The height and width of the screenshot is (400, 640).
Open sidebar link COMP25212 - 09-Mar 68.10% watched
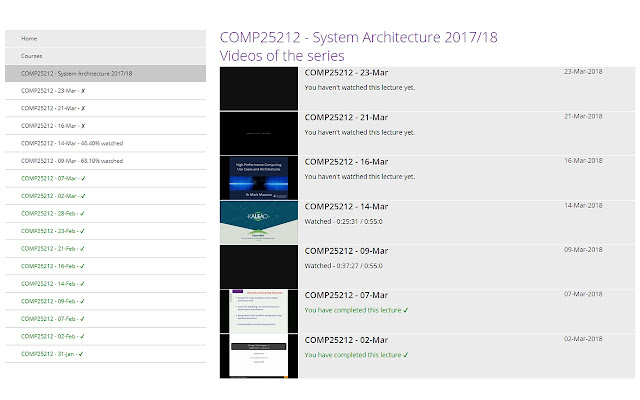pyautogui.click(x=105, y=161)
